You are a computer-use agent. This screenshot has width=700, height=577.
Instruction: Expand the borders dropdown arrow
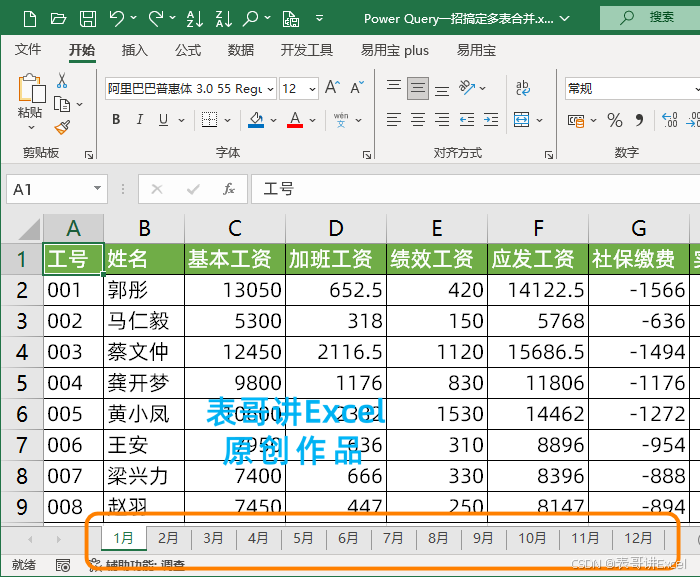pos(228,120)
